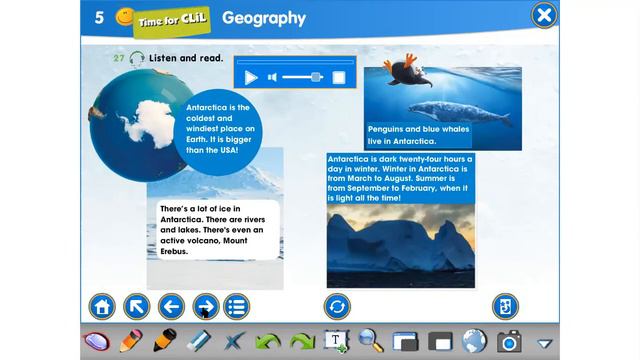Go to the home screen
This screenshot has width=640, height=360.
pyautogui.click(x=102, y=307)
